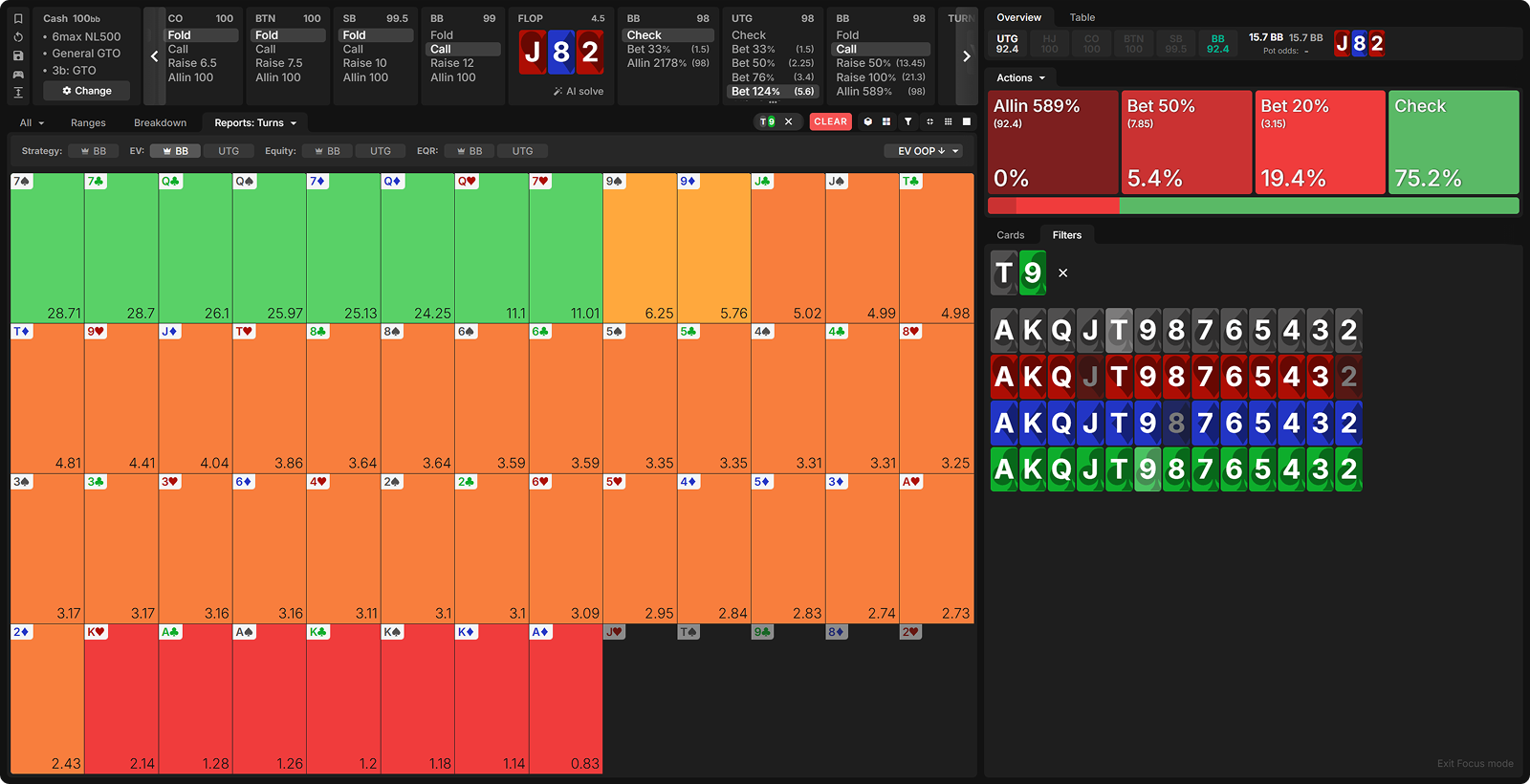This screenshot has height=784, width=1530.
Task: Click the floppy disk save icon
Action: tap(18, 55)
